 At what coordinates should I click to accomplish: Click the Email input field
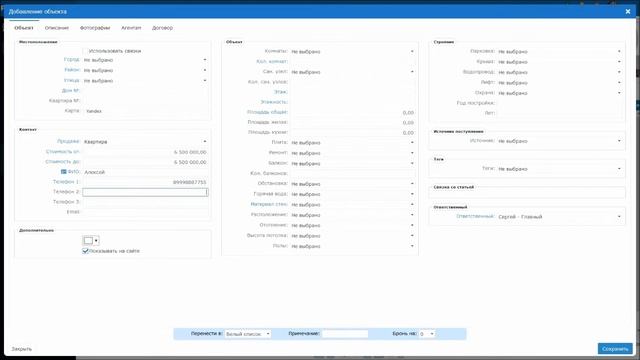(145, 212)
